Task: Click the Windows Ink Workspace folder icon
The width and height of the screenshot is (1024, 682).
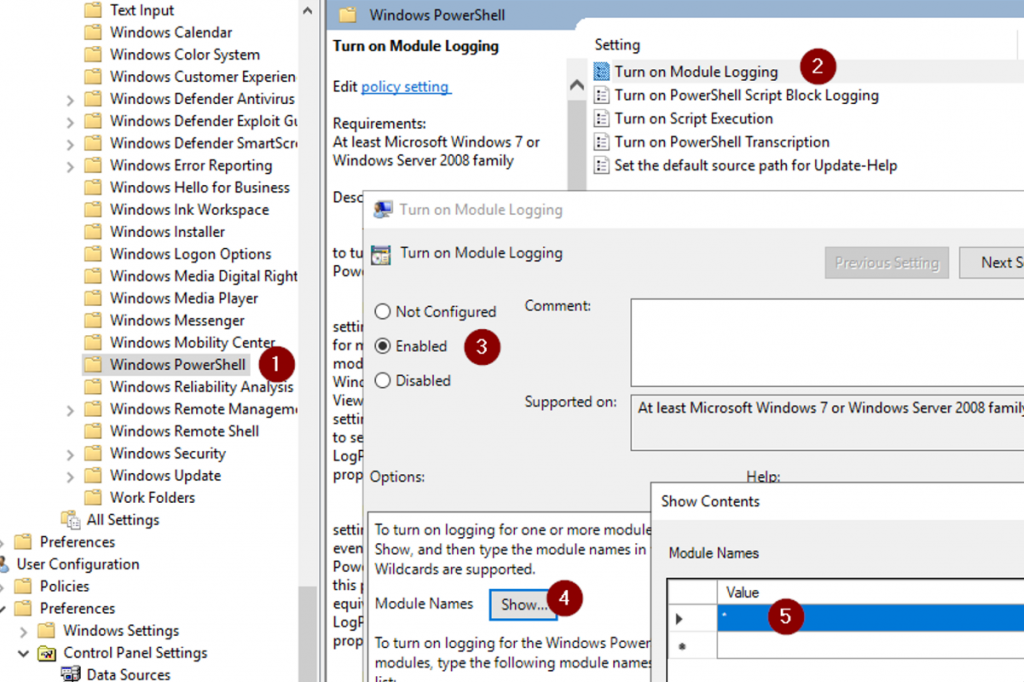Action: pos(93,210)
